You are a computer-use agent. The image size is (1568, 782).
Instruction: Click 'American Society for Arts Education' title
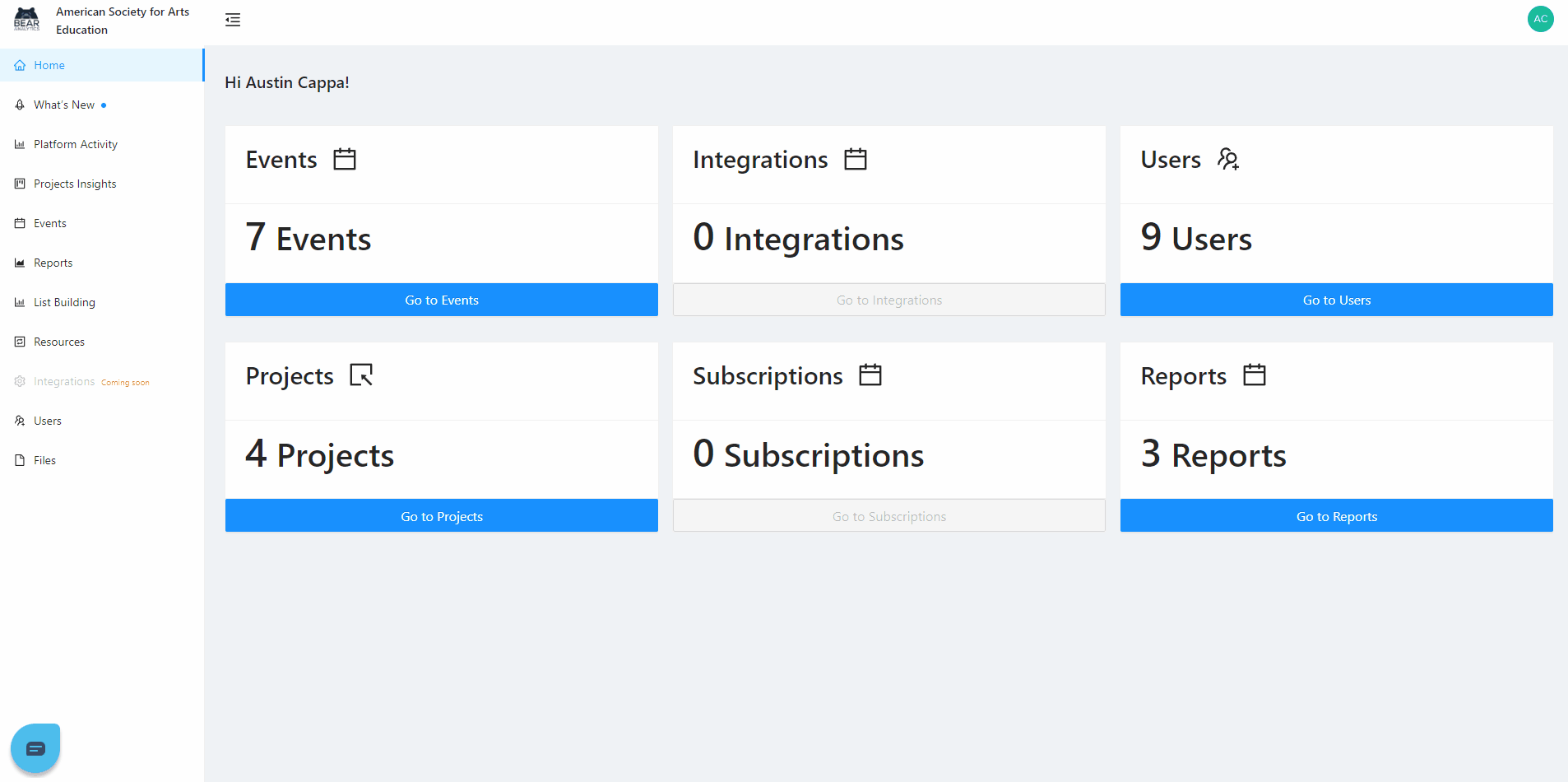(x=123, y=21)
